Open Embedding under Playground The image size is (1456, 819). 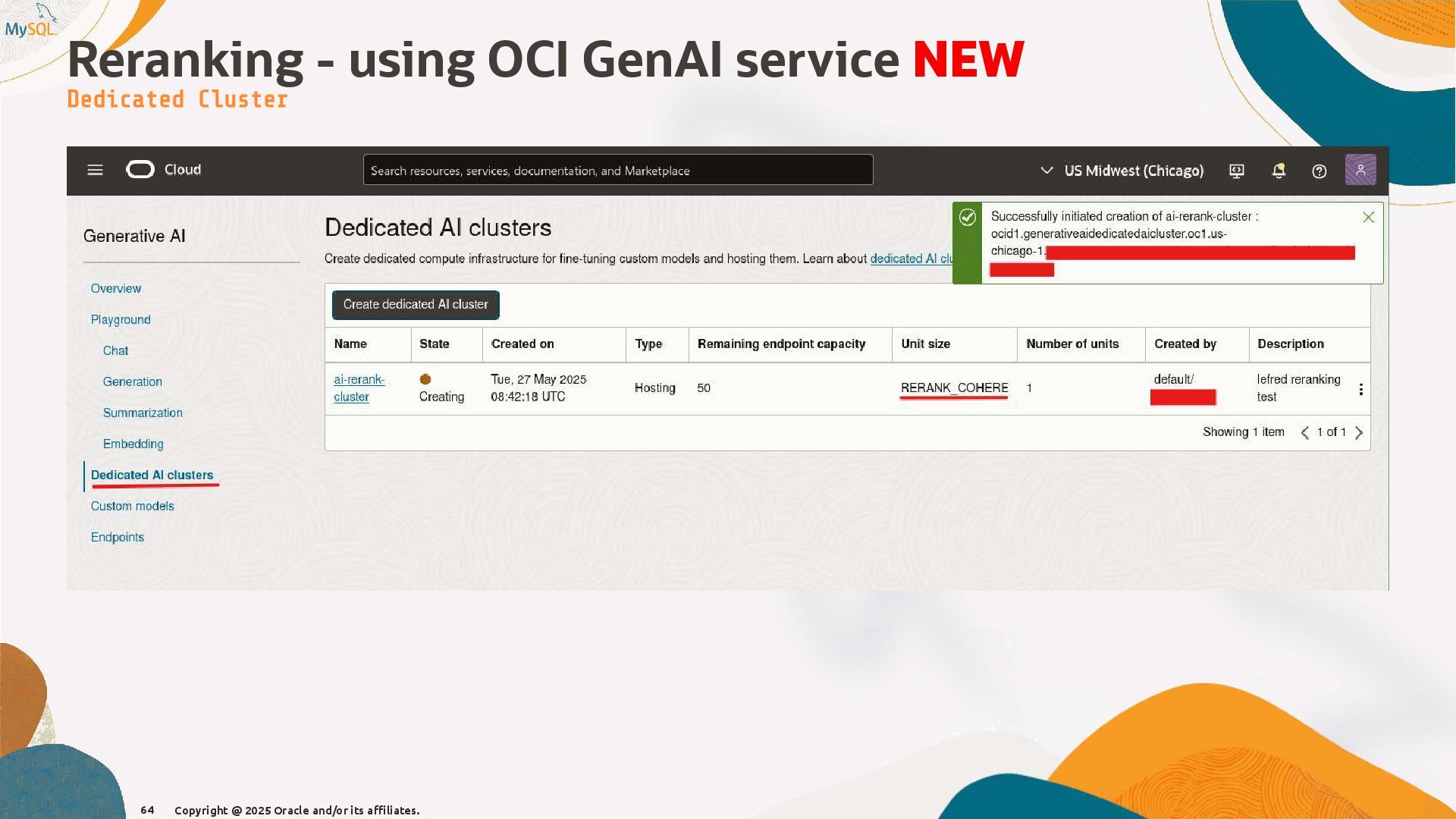tap(133, 444)
